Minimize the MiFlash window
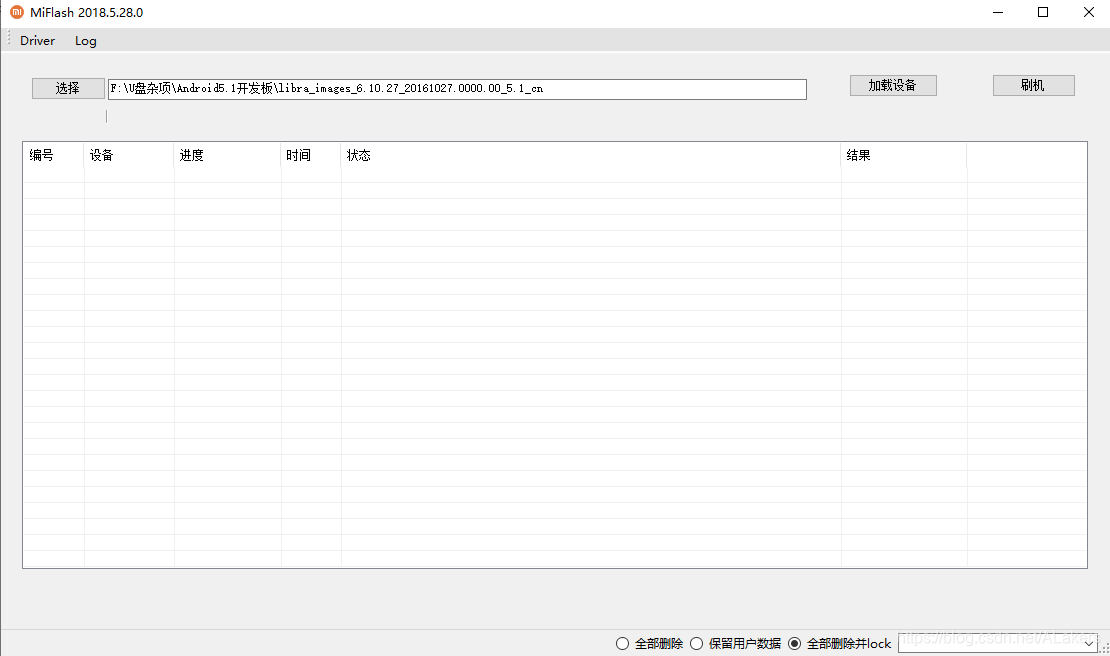This screenshot has height=656, width=1110. (998, 12)
